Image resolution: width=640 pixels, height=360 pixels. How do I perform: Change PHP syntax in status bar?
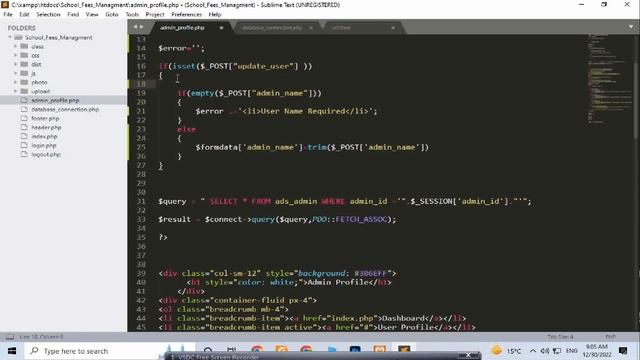coord(611,337)
